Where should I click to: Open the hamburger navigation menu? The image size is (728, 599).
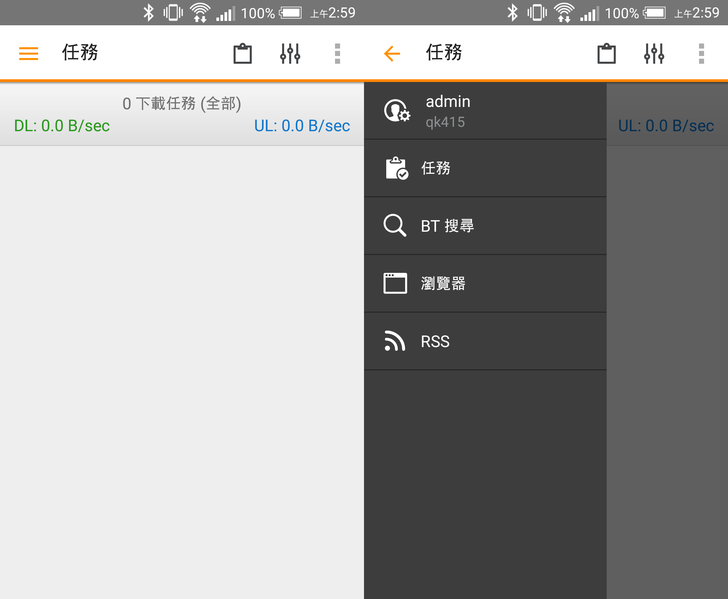pyautogui.click(x=28, y=54)
